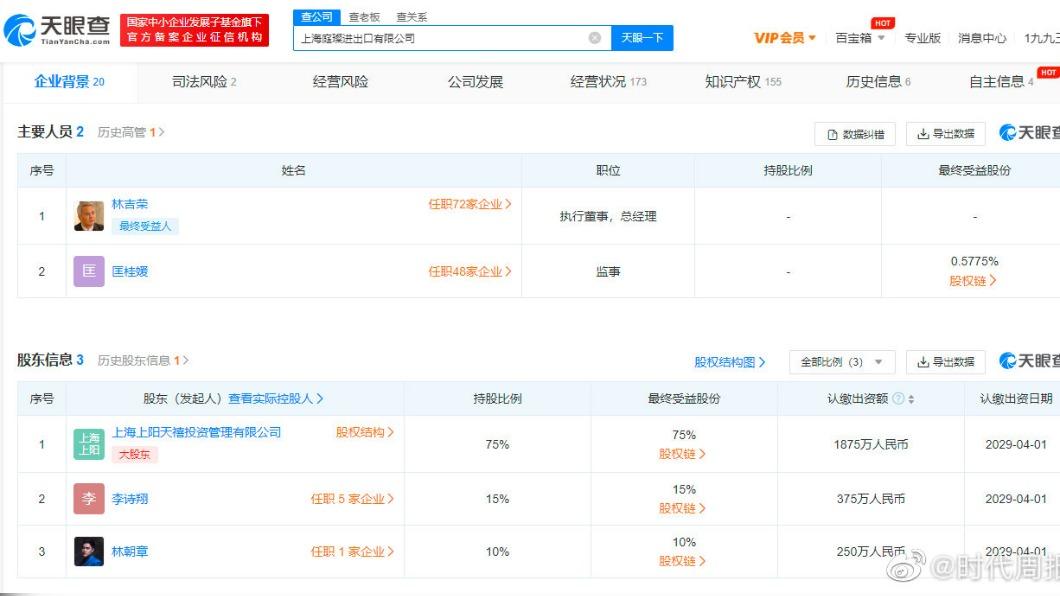Open 上海上阳天禧投资管理有限公司 link
Viewport: 1060px width, 596px height.
click(196, 432)
